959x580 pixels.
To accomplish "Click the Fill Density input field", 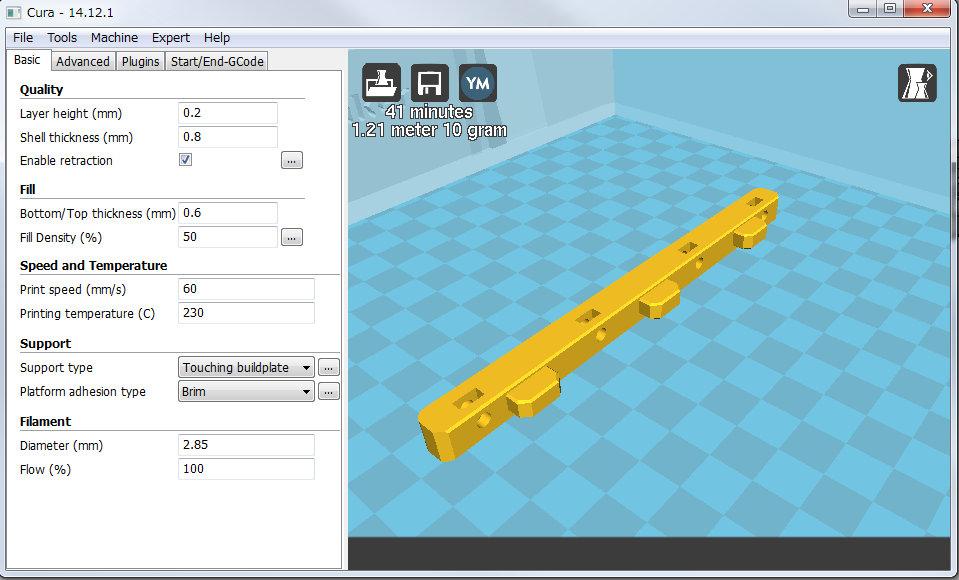I will click(228, 237).
